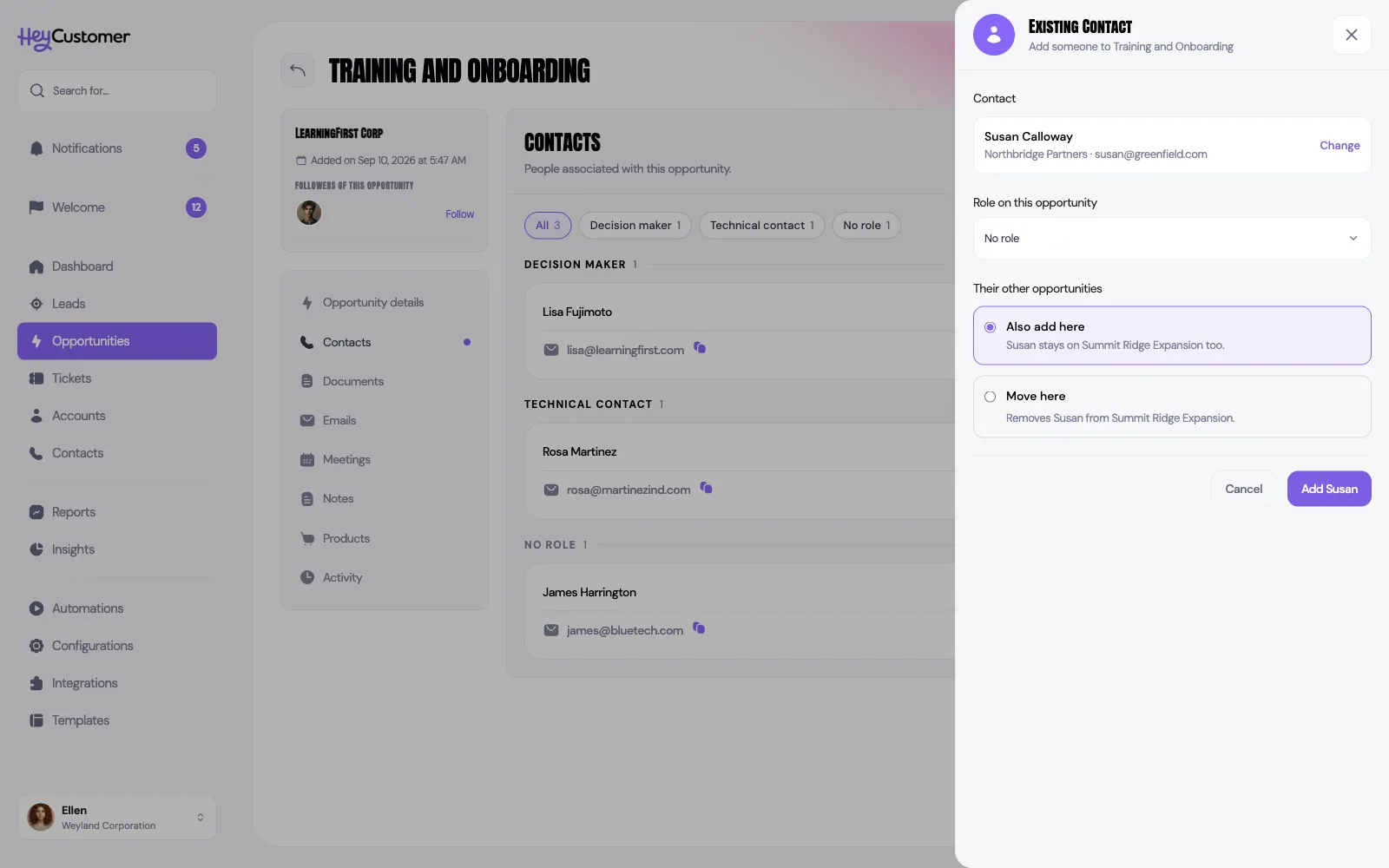Select the Also add here radio option

click(990, 327)
